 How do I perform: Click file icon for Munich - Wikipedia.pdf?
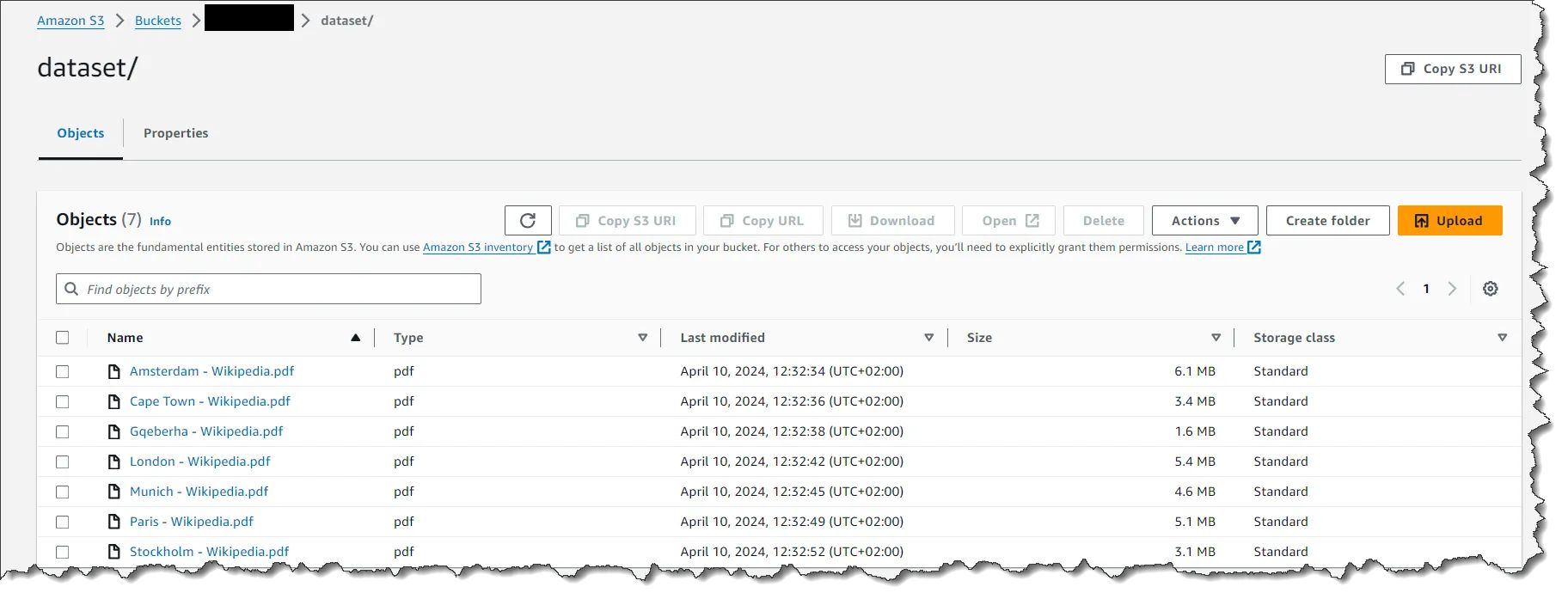pos(113,492)
